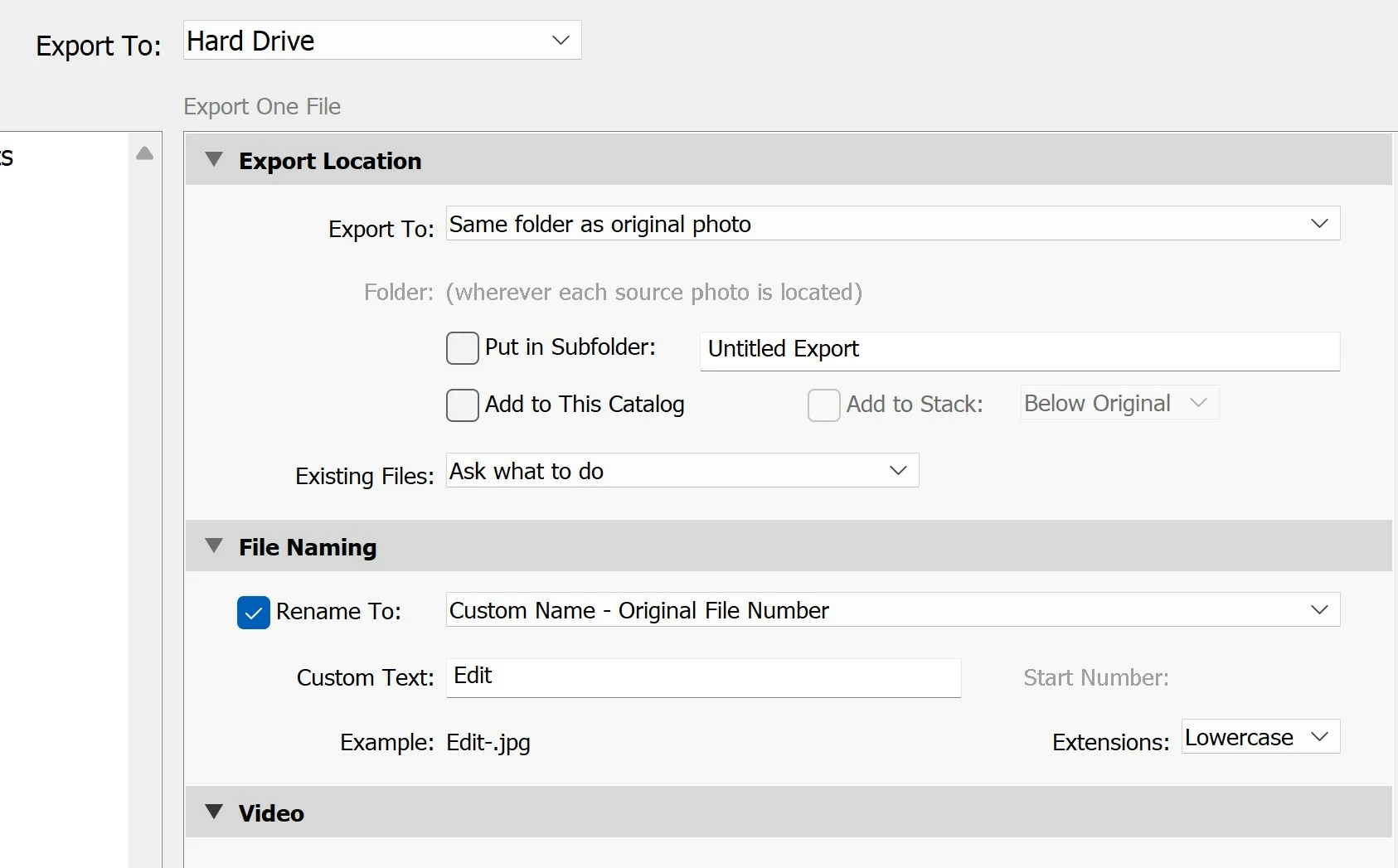Viewport: 1398px width, 868px height.
Task: Open Same folder as original photo dropdown
Action: pyautogui.click(x=892, y=224)
